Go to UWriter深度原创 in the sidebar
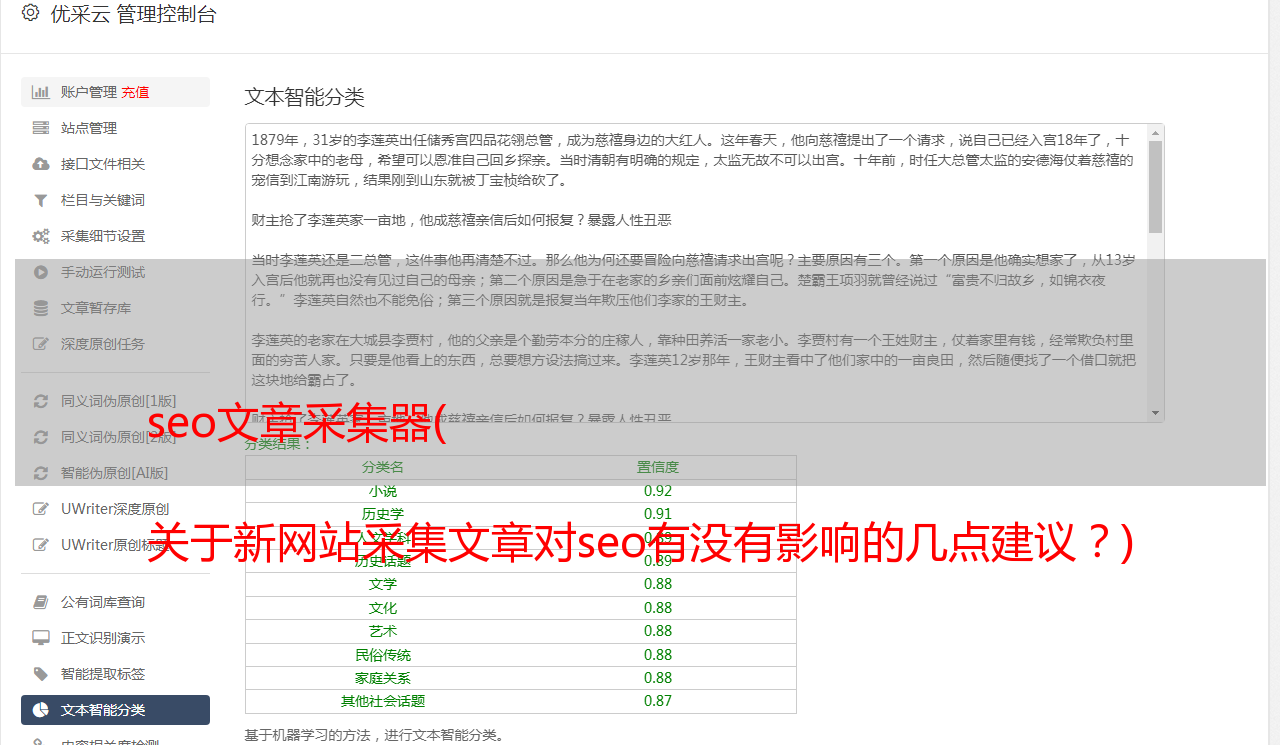The width and height of the screenshot is (1280, 745). coord(115,509)
